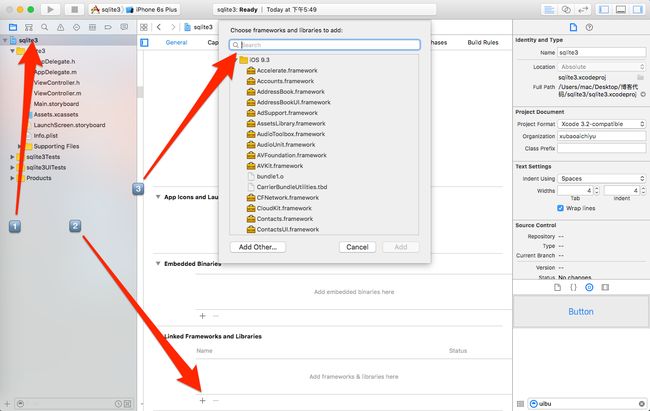This screenshot has height=411, width=650.
Task: Open the Issue navigator warning icon
Action: point(61,27)
